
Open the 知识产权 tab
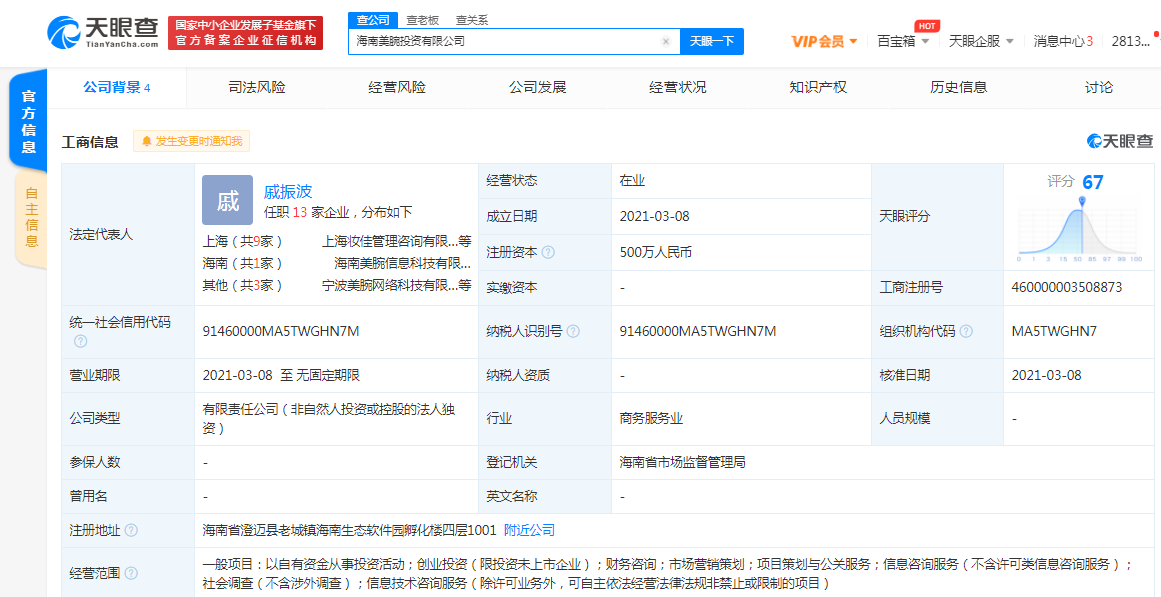(x=818, y=88)
